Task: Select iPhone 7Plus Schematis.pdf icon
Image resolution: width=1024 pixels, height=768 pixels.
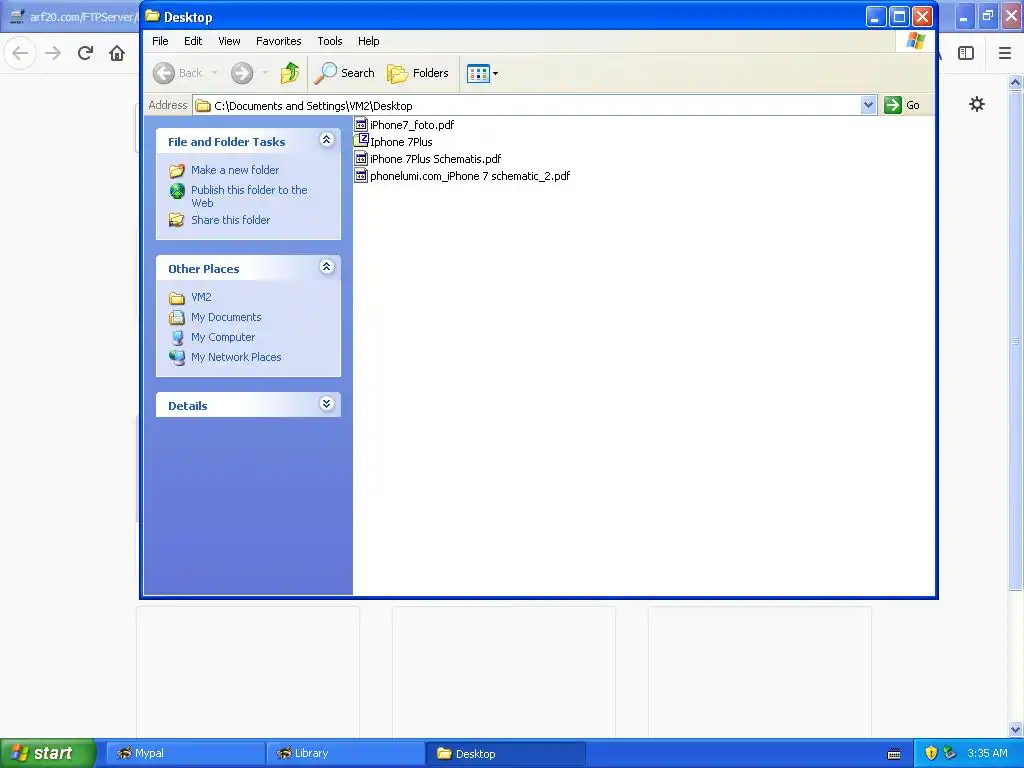Action: [361, 158]
